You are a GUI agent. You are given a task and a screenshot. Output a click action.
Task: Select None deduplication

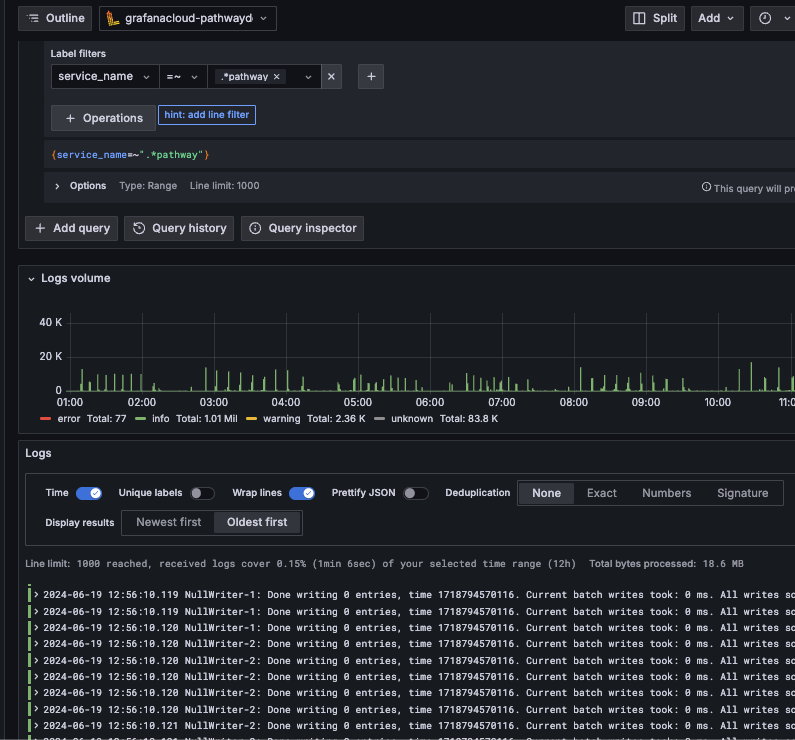(546, 493)
